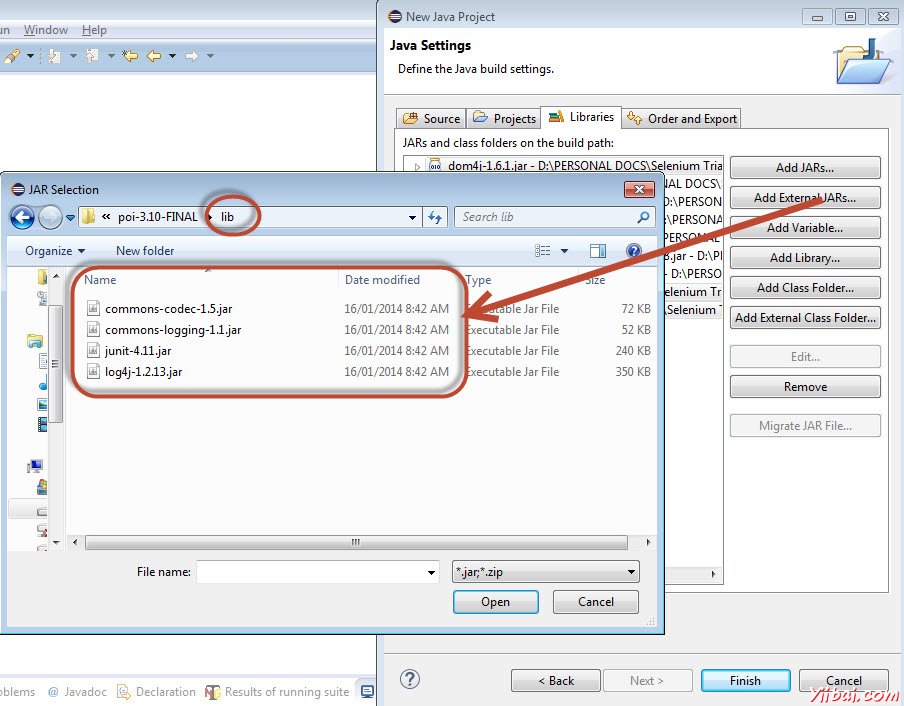The image size is (904, 706).
Task: Open the Window menu
Action: 45,30
